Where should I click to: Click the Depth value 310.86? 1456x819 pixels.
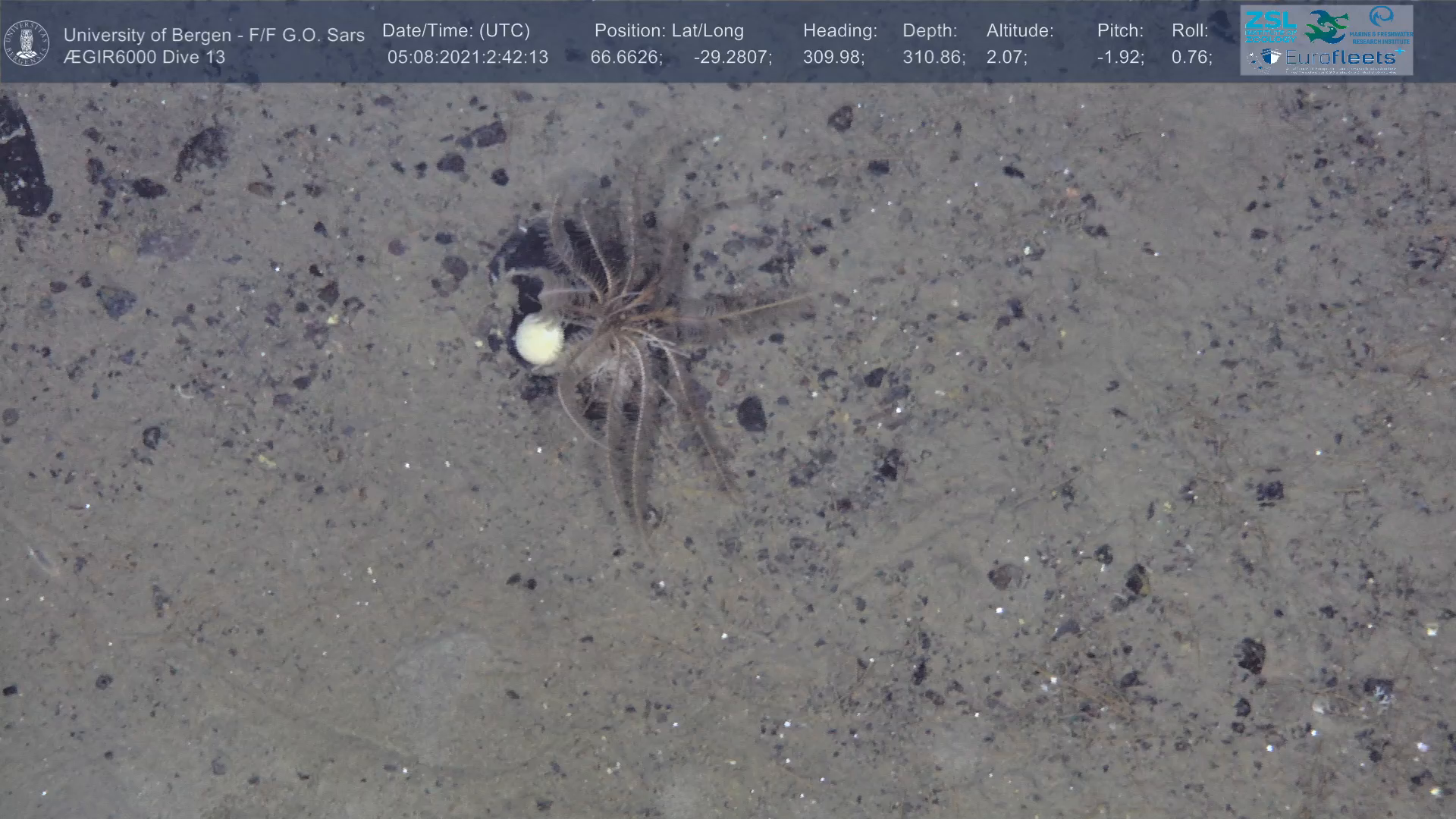point(934,58)
